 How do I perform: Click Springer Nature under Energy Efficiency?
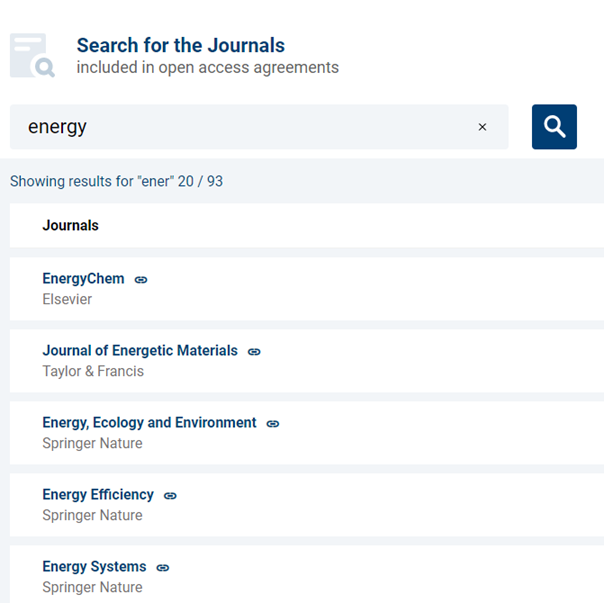pos(92,515)
